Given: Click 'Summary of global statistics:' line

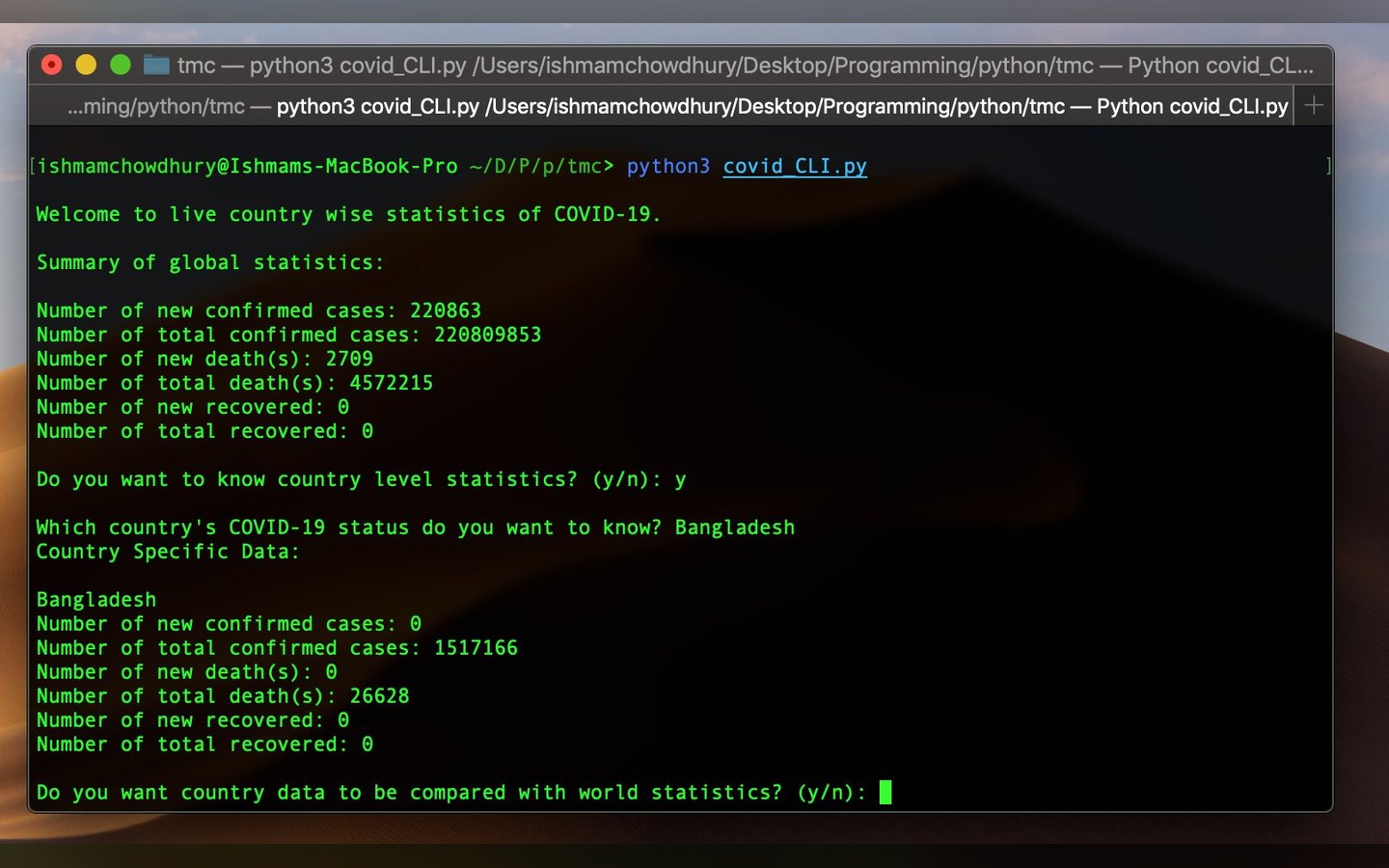Looking at the screenshot, I should coord(210,262).
